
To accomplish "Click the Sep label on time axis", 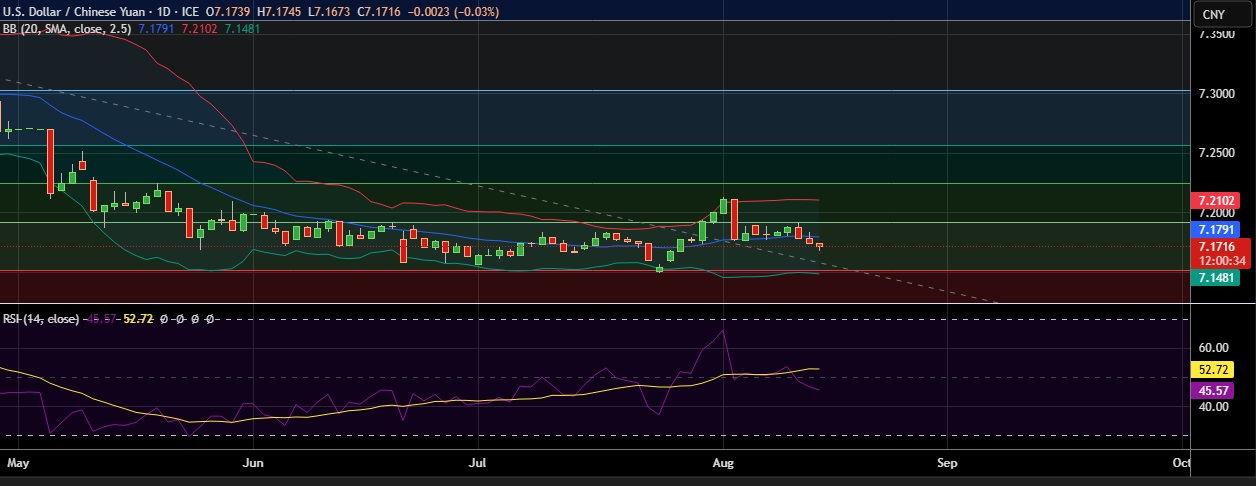I will [947, 464].
